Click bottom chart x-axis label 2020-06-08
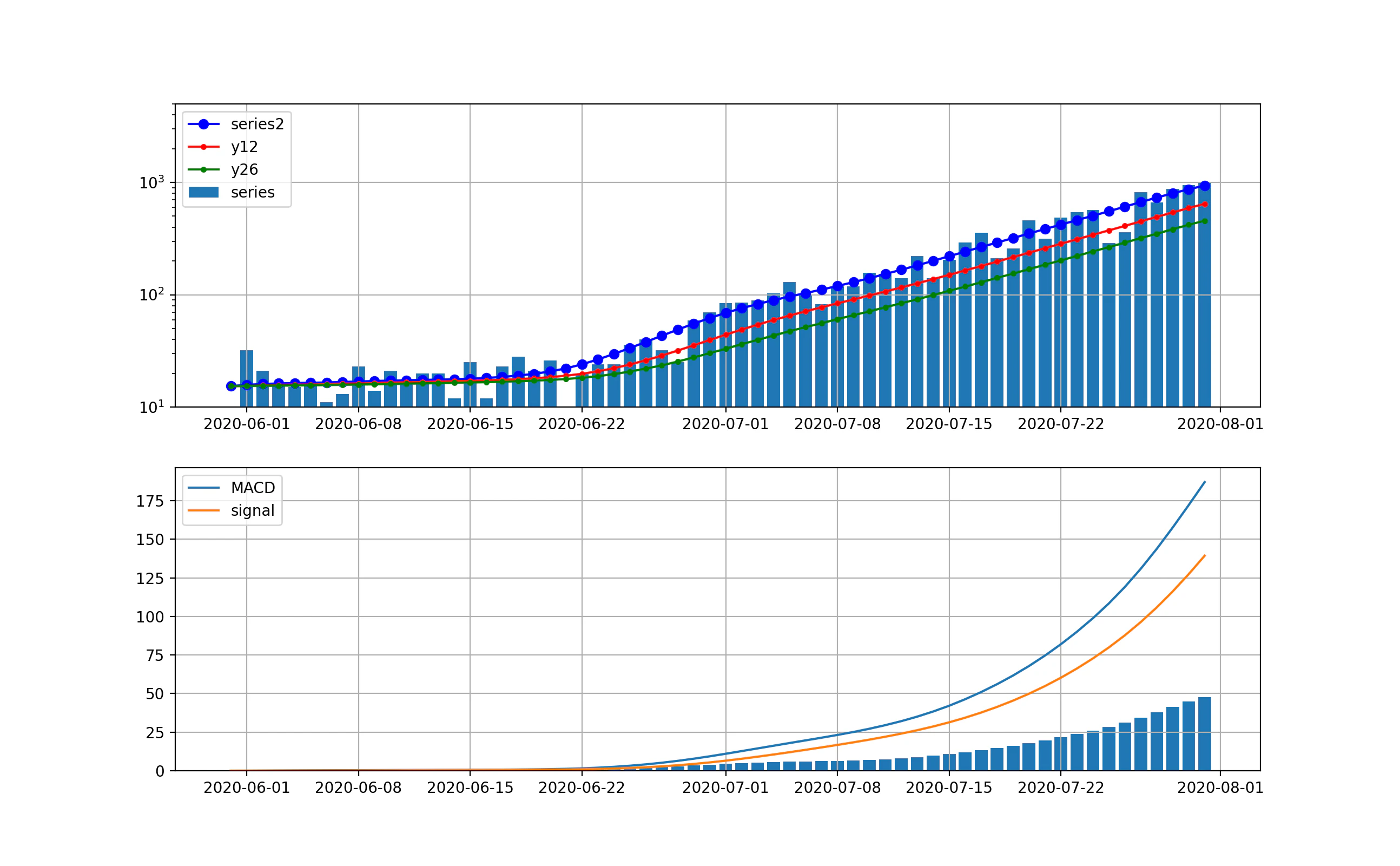1400x866 pixels. tap(358, 788)
